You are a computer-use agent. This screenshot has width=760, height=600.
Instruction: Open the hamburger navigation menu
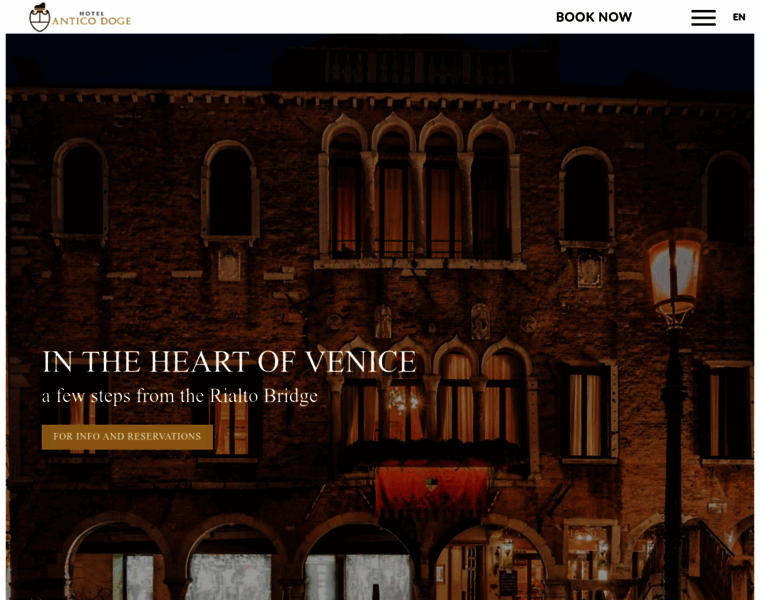[x=703, y=17]
